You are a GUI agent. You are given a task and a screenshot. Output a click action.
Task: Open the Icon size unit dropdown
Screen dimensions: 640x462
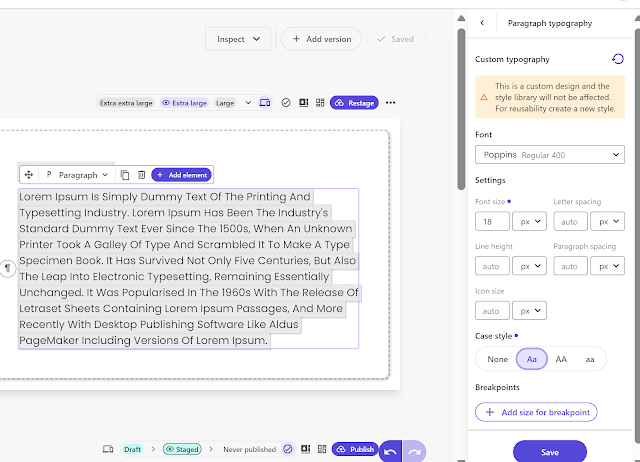pos(529,311)
